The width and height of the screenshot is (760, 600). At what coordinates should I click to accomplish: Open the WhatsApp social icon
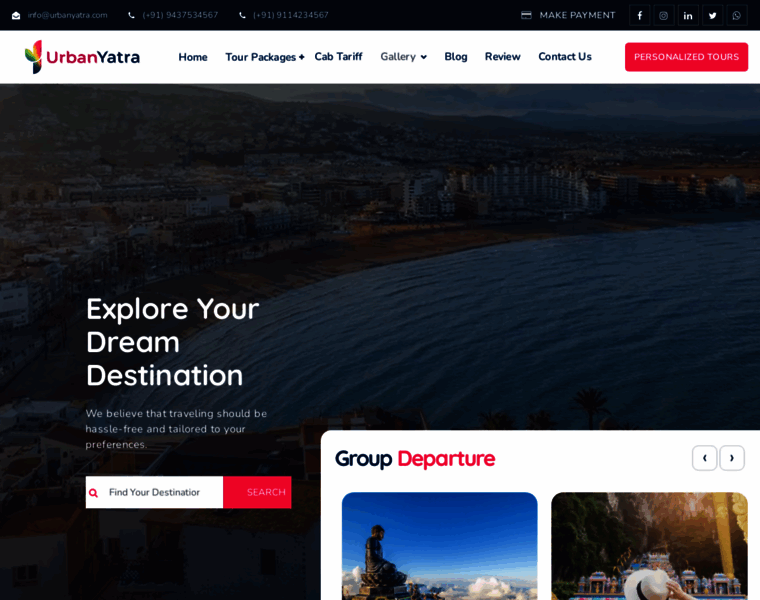[737, 16]
